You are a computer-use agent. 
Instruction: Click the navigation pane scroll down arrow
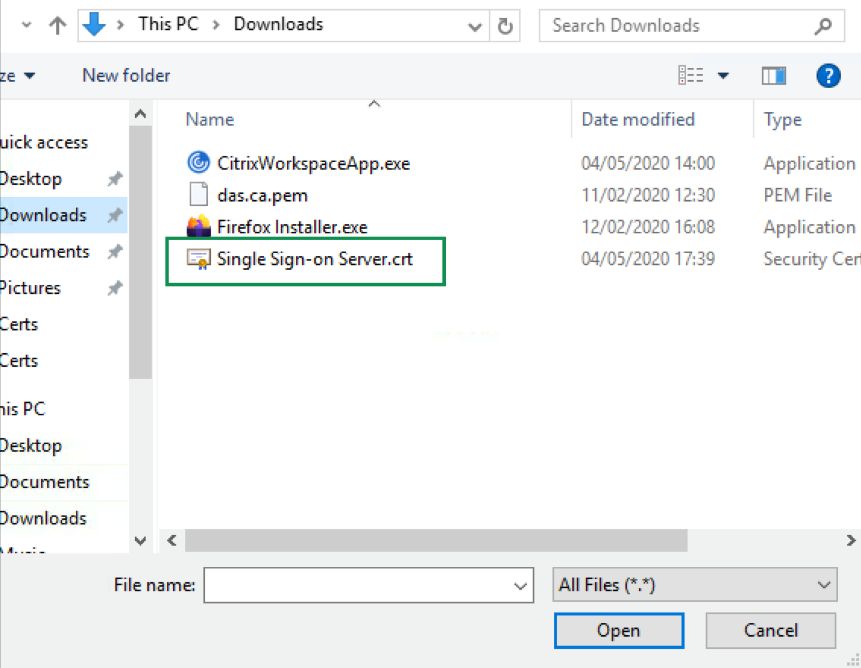141,541
